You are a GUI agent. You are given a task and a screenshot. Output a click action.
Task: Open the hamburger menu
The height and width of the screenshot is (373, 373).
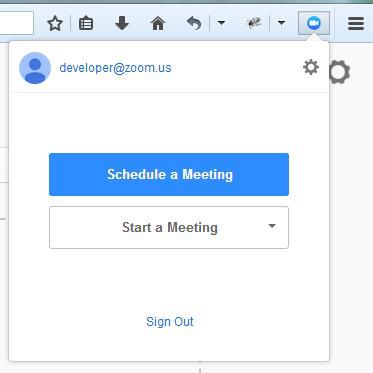point(356,23)
